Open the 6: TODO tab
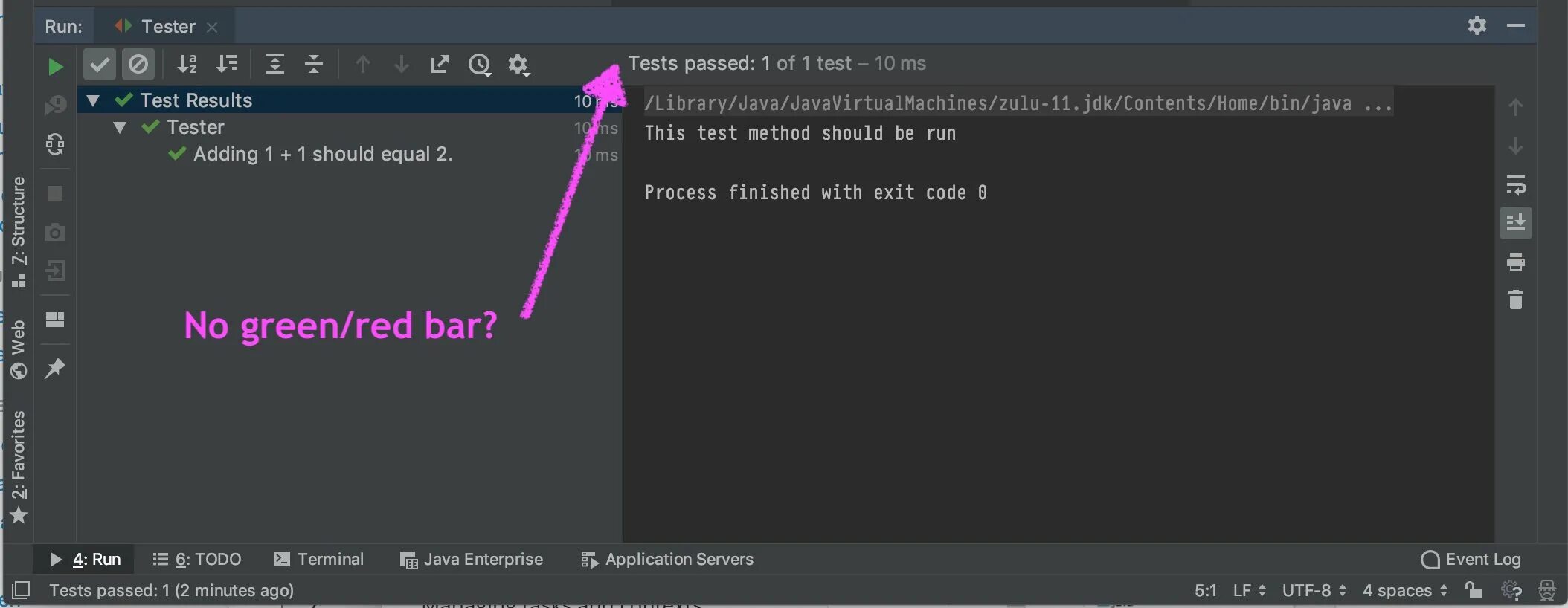The image size is (1568, 608). (x=197, y=559)
